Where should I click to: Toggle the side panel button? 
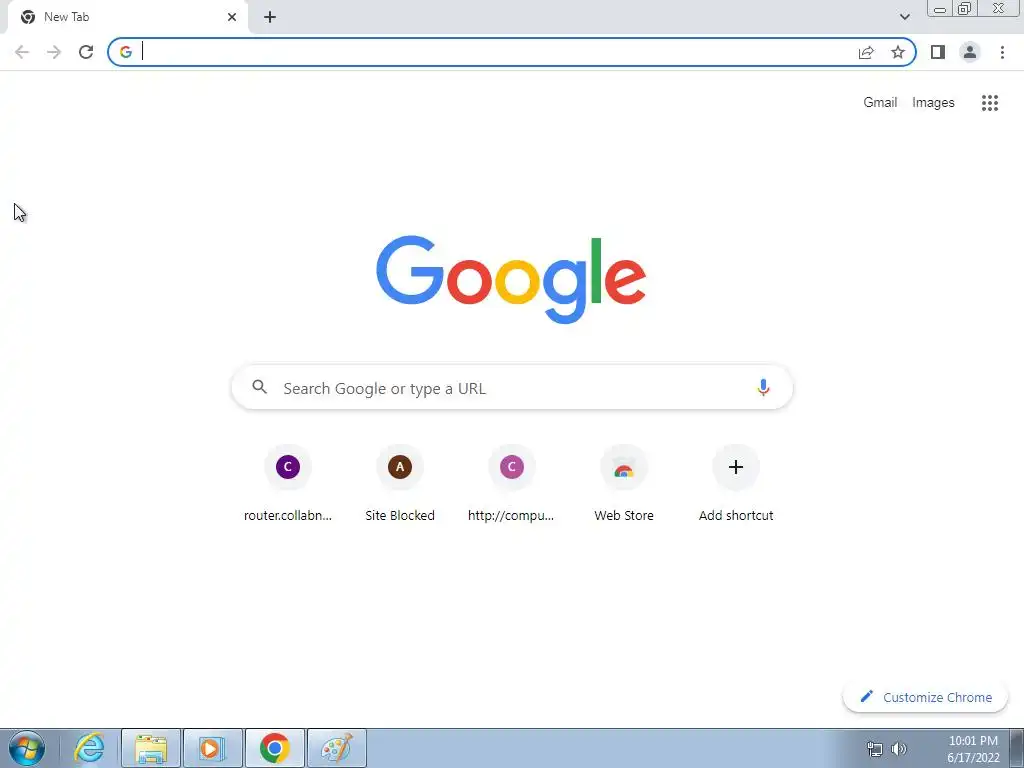(x=938, y=52)
